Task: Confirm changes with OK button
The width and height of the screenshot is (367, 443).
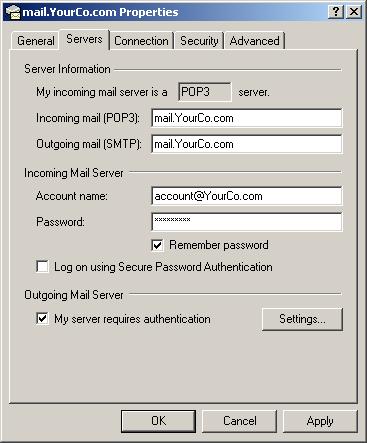Action: (x=158, y=421)
